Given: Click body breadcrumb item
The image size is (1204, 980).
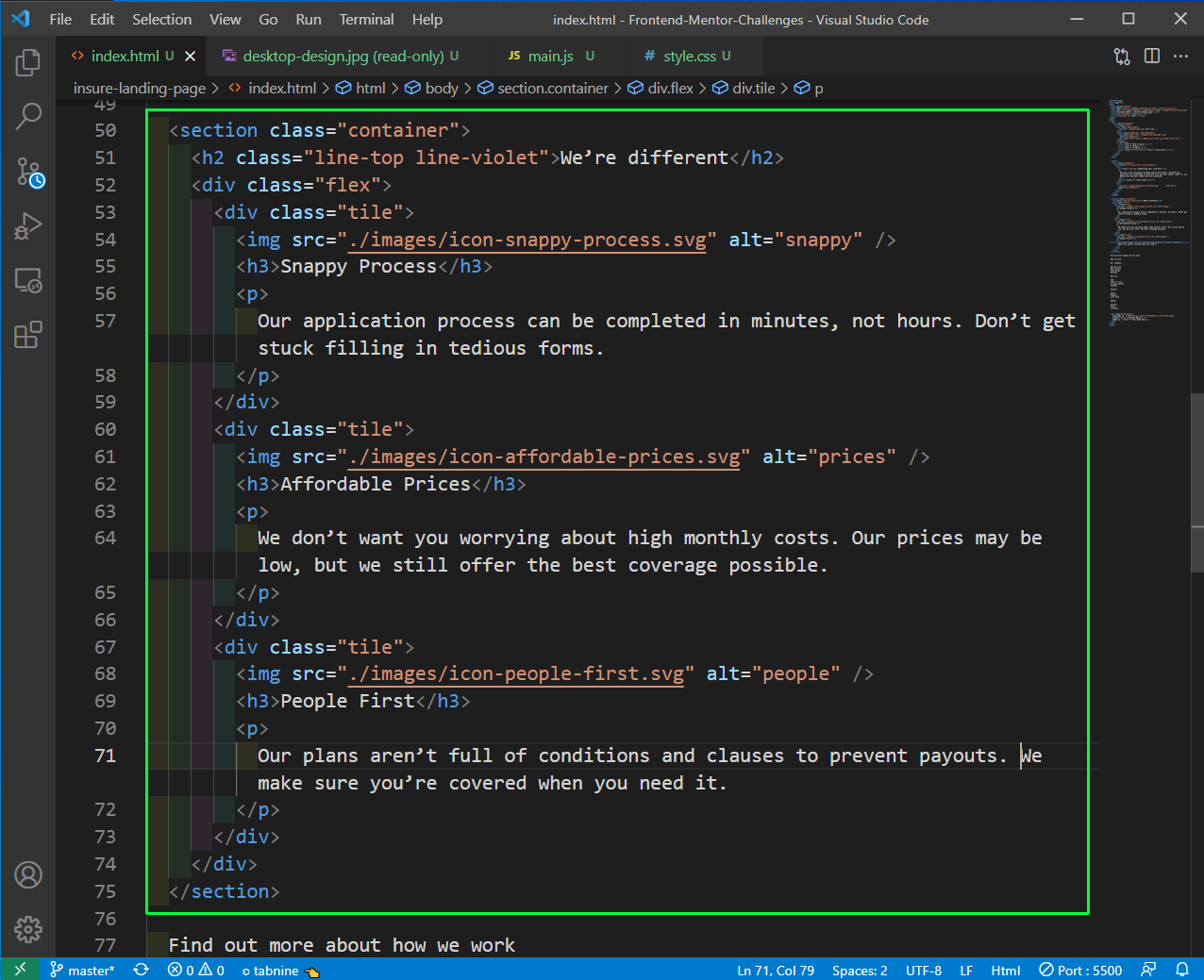Looking at the screenshot, I should tap(432, 89).
